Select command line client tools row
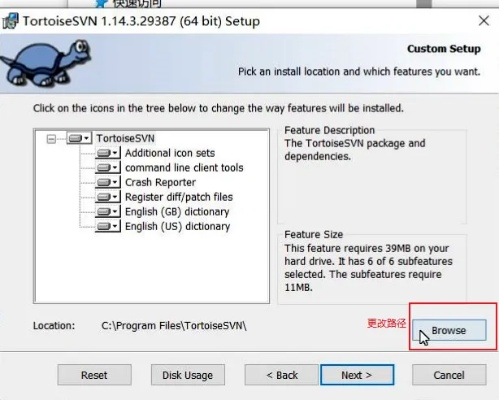The height and width of the screenshot is (400, 499). pos(184,168)
